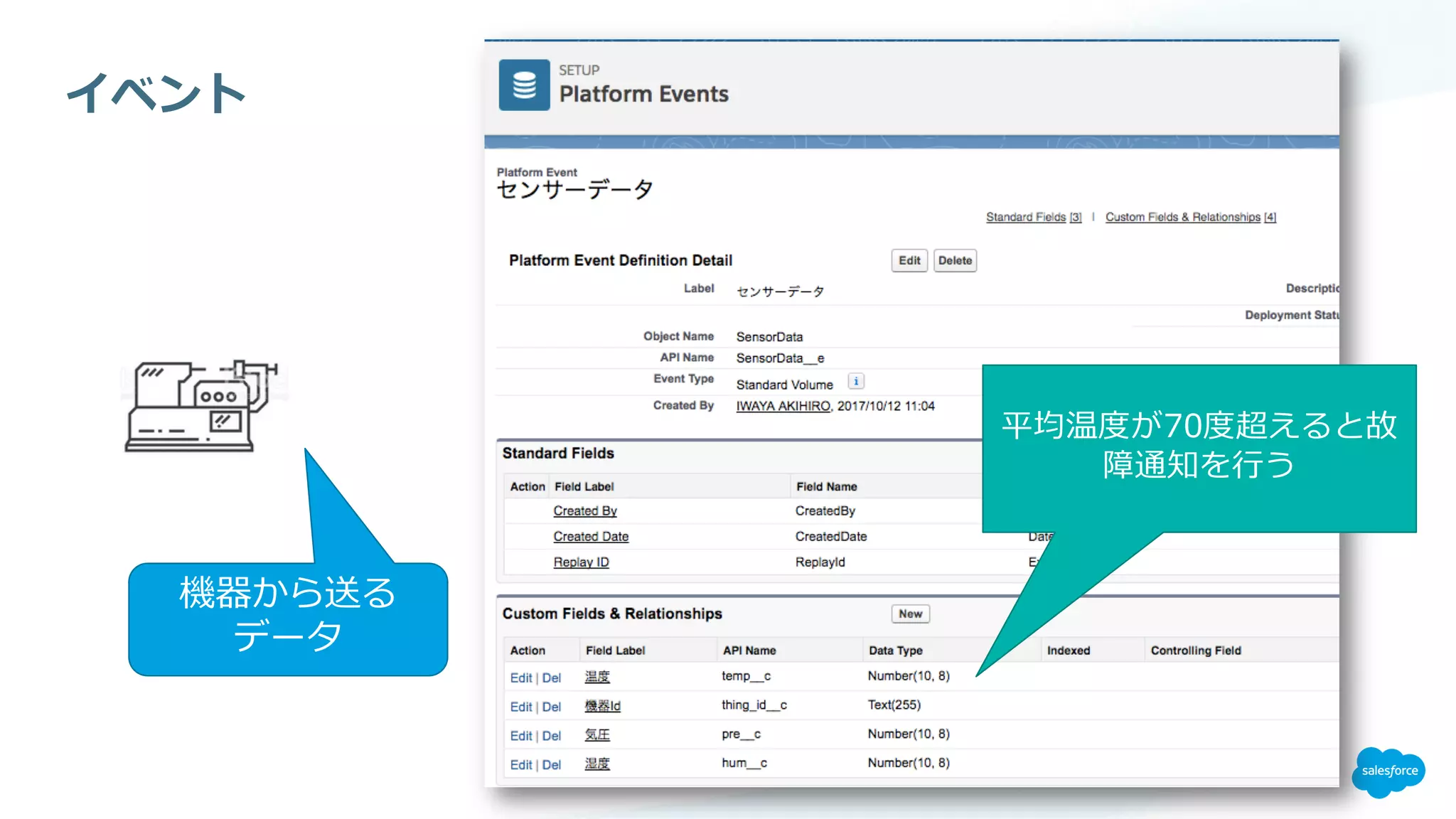
Task: Delete the thing_id__c custom field
Action: tap(552, 707)
